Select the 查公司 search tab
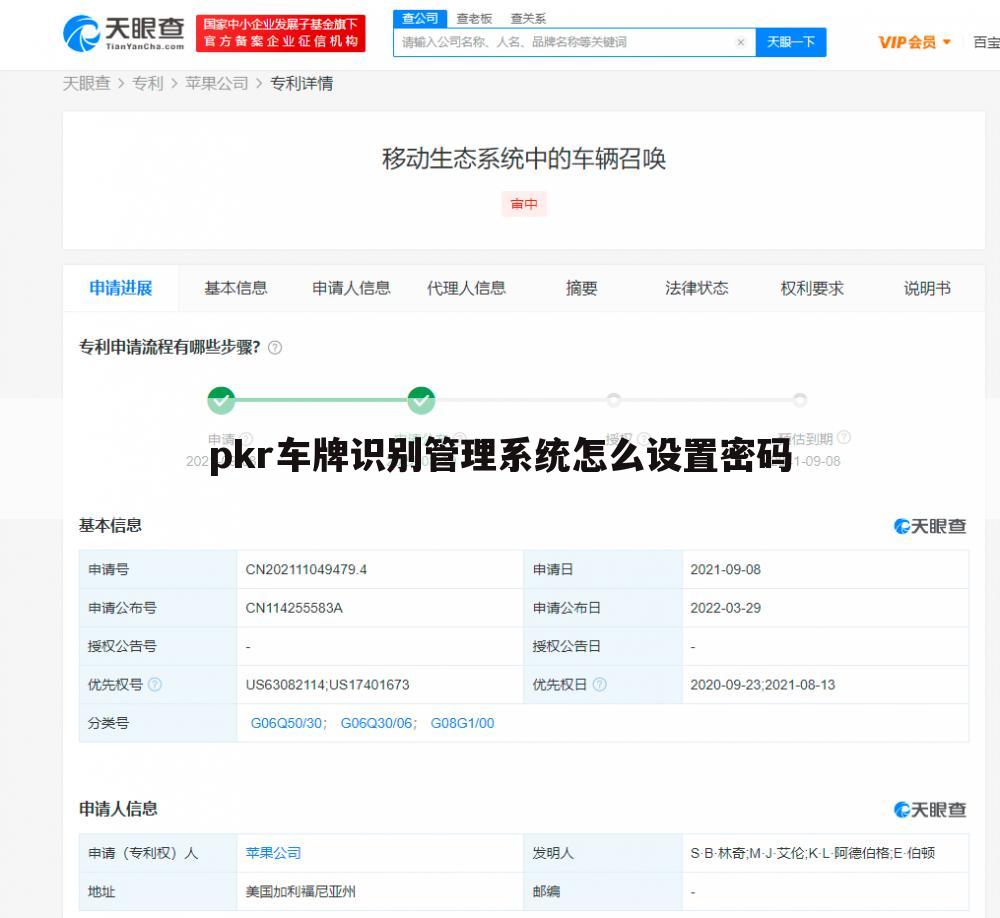The width and height of the screenshot is (1000, 918). click(x=420, y=19)
